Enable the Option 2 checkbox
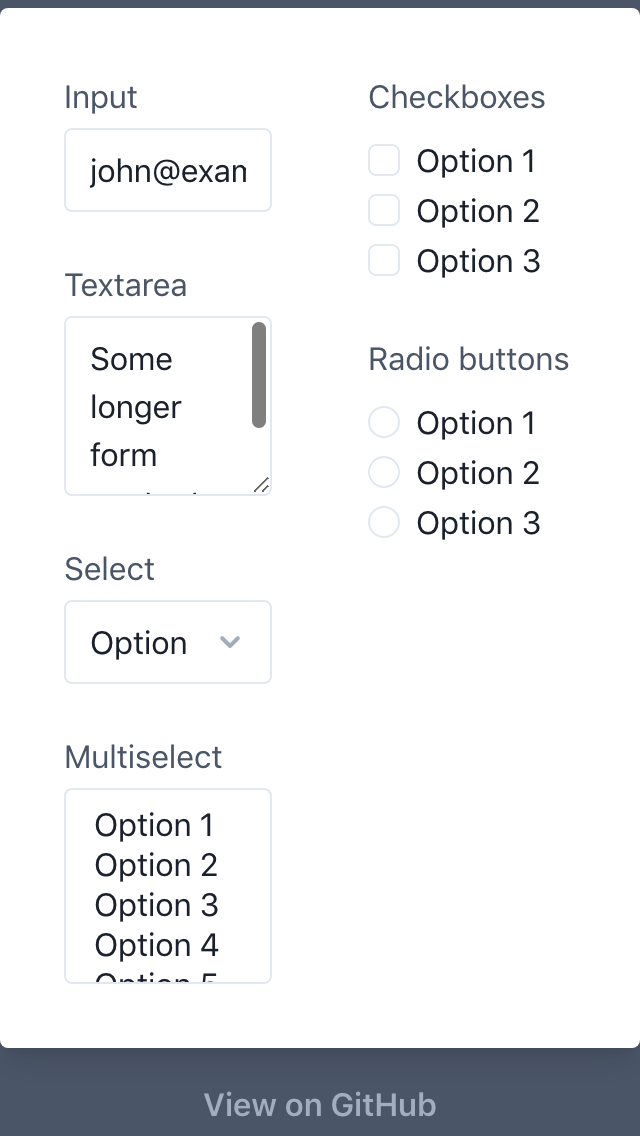 coord(384,210)
